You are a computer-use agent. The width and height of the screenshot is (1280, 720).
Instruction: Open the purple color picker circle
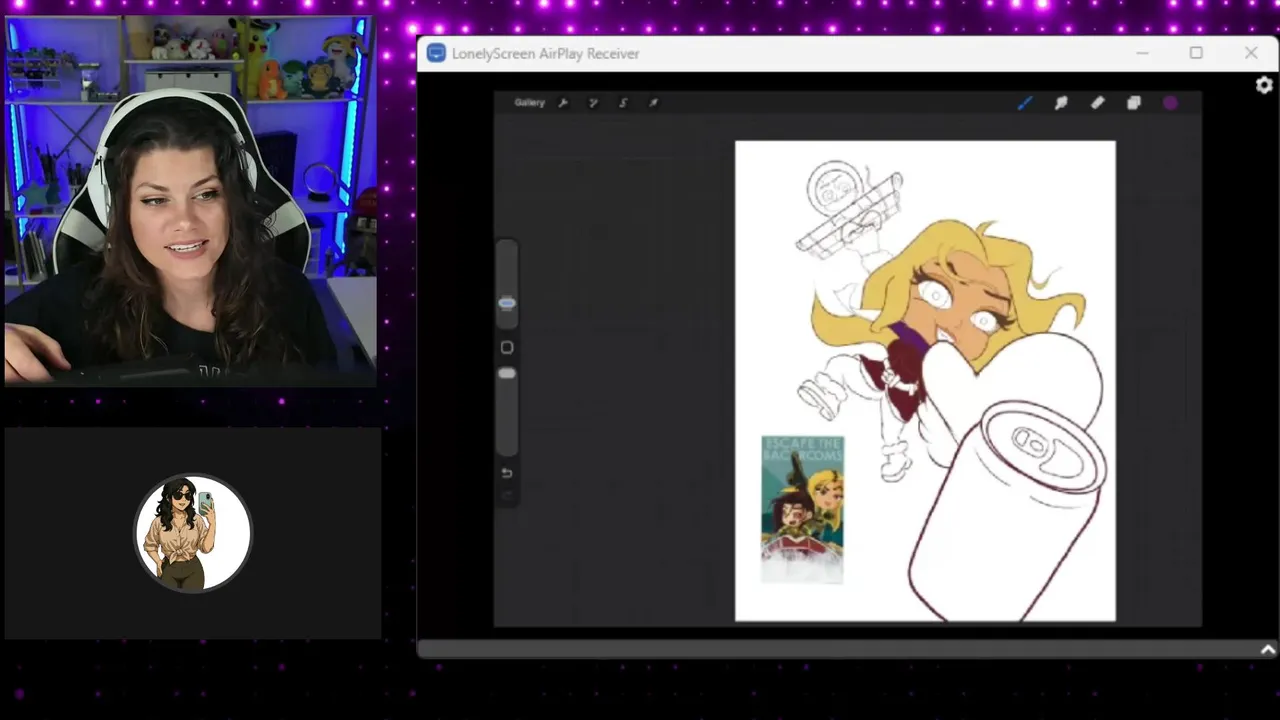(x=1170, y=103)
